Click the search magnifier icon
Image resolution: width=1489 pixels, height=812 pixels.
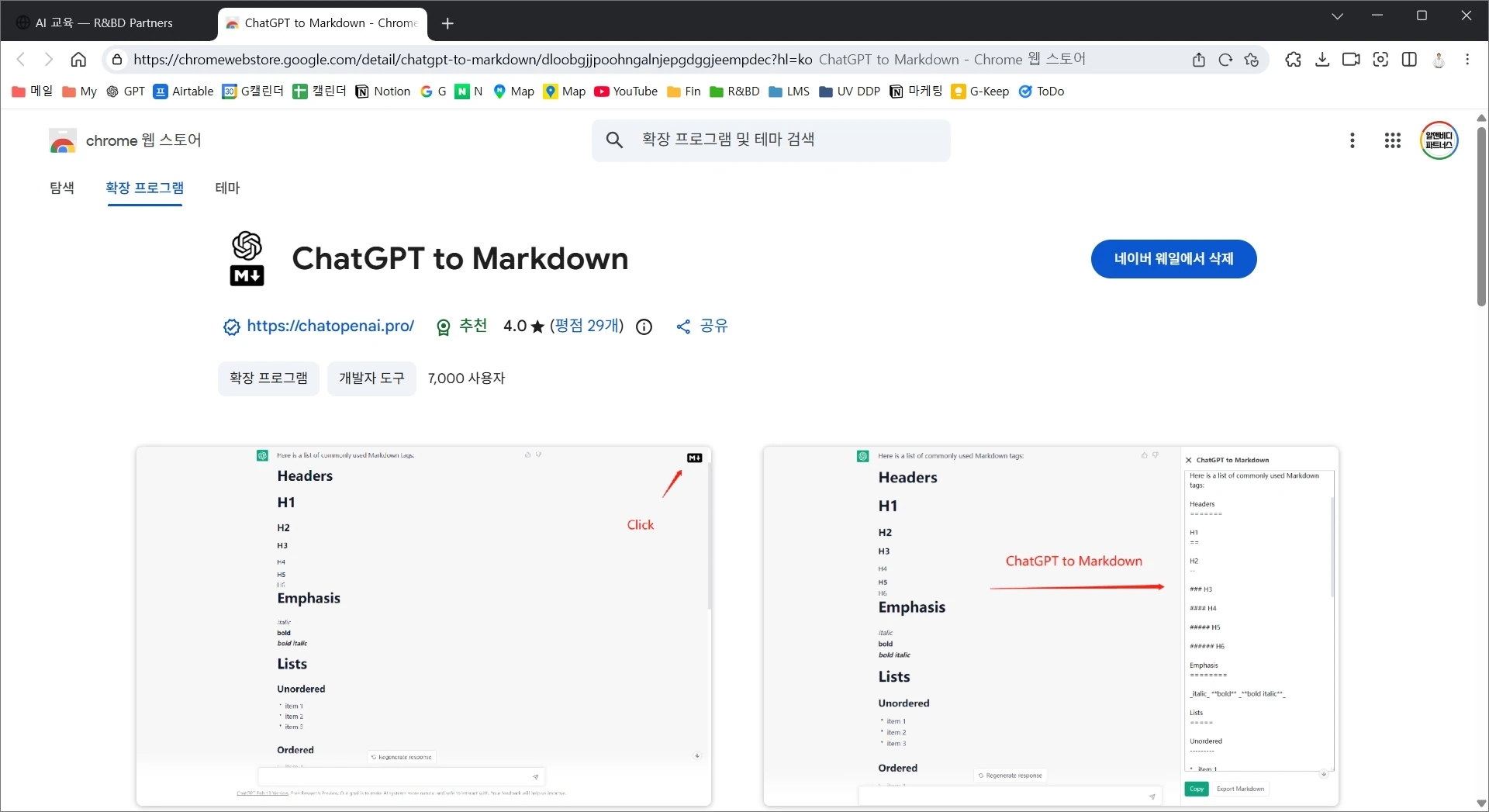coord(614,140)
